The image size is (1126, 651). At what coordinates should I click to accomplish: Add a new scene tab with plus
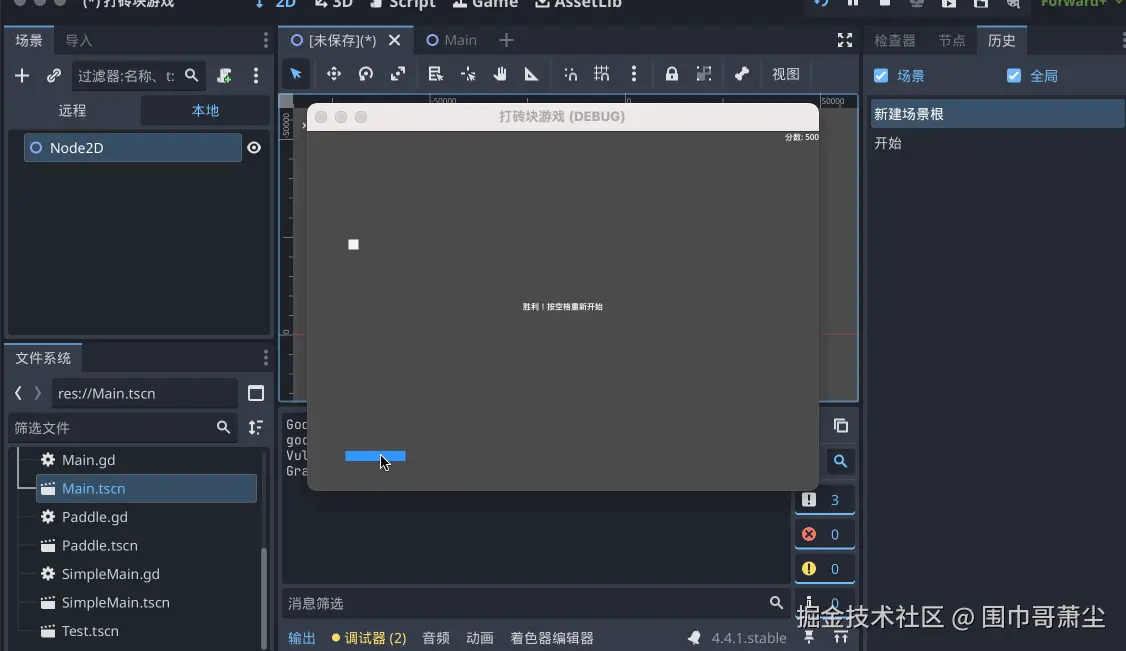506,40
